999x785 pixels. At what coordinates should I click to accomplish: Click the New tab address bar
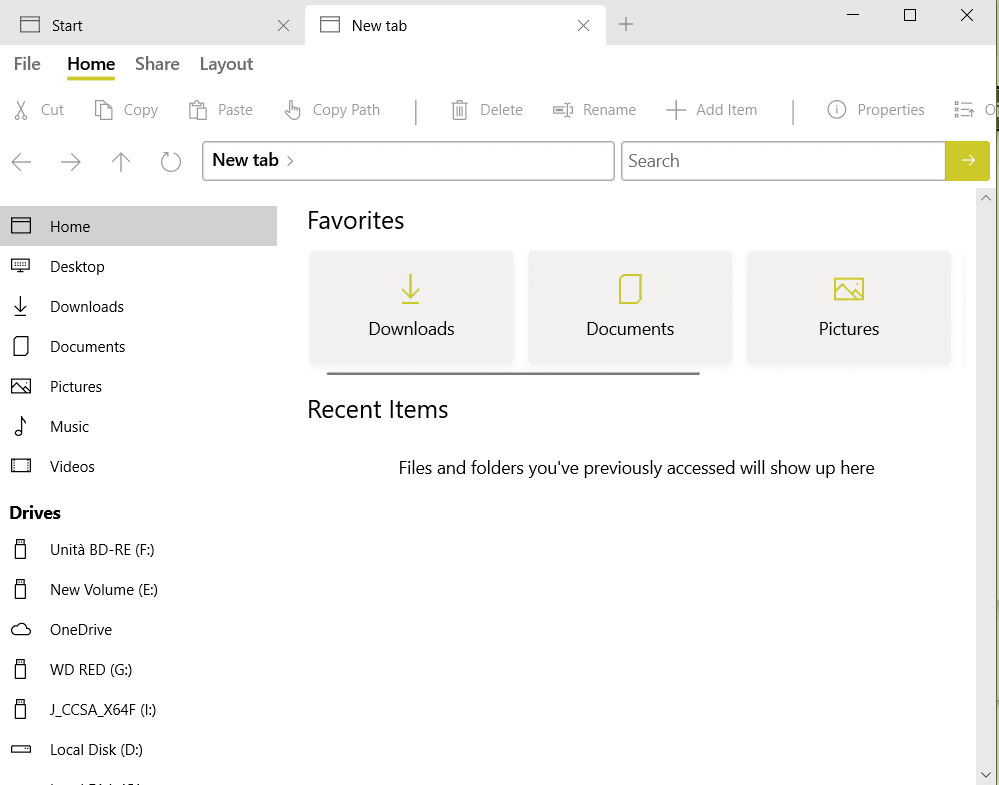408,161
